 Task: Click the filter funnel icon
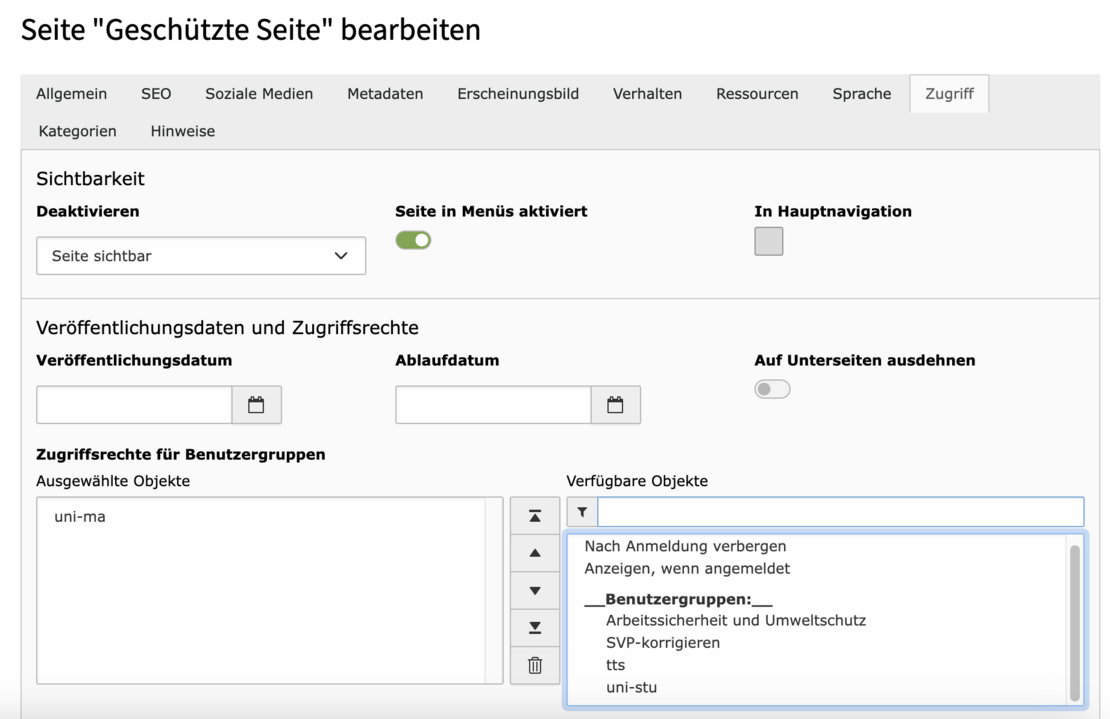(582, 512)
